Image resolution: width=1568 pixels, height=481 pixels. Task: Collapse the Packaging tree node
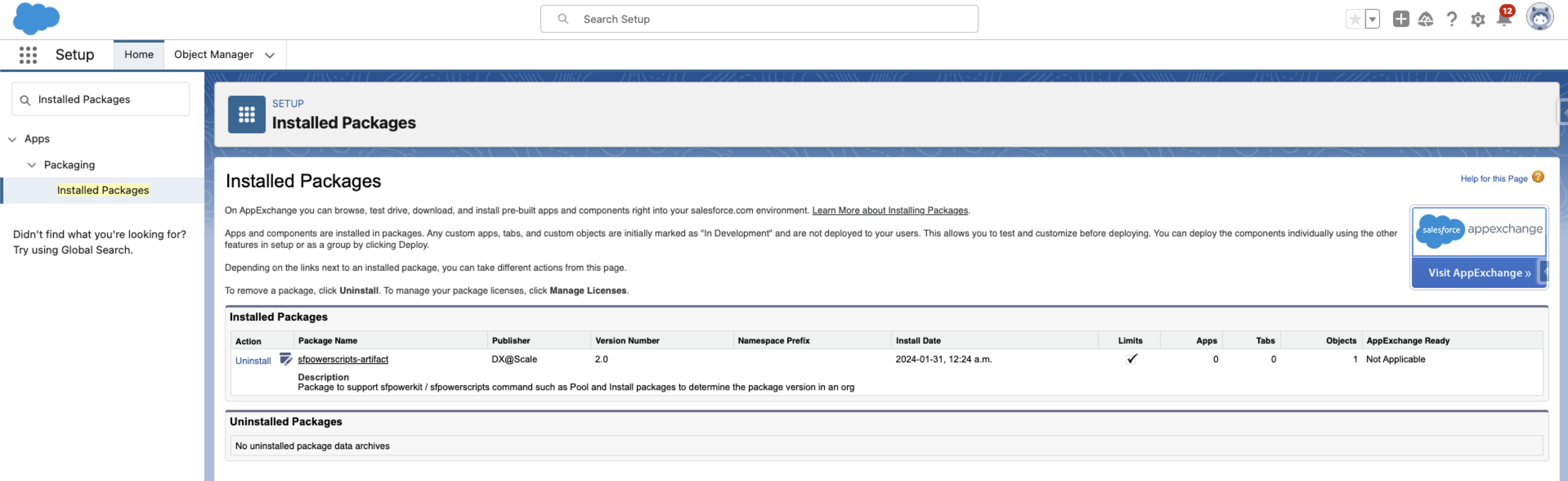point(31,165)
